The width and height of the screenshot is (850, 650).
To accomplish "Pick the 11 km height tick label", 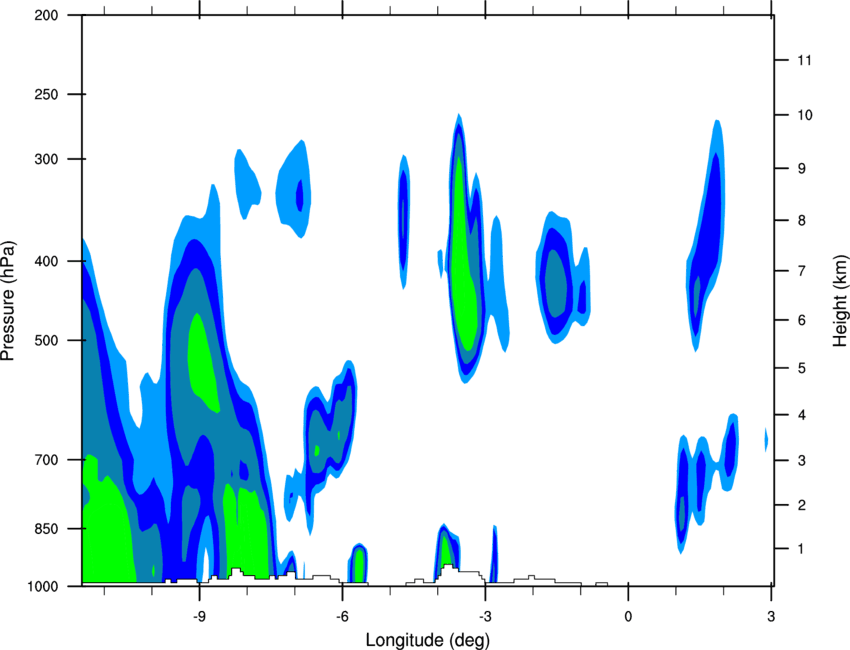I will tap(805, 60).
